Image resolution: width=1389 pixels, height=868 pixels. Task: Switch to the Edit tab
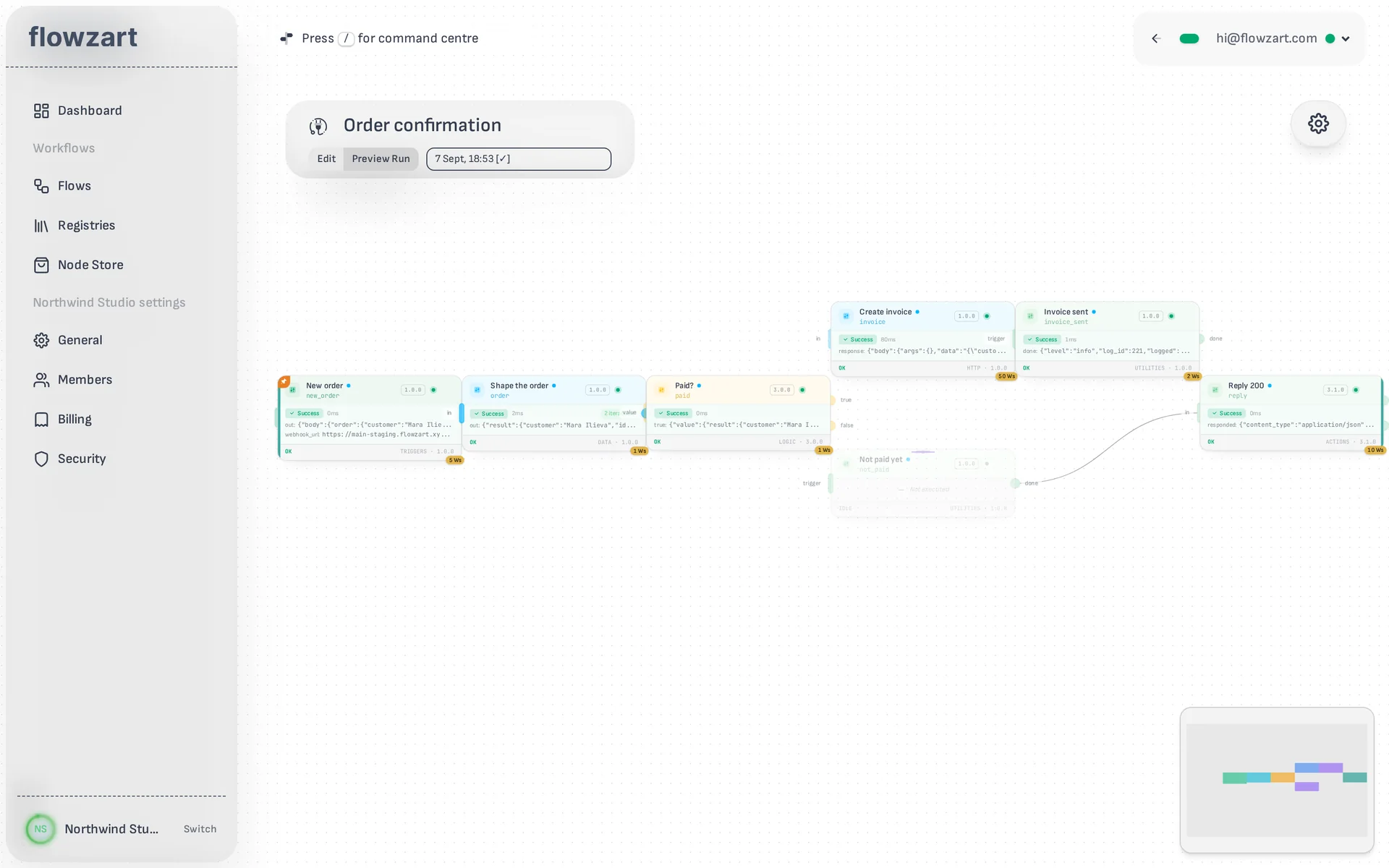point(326,159)
